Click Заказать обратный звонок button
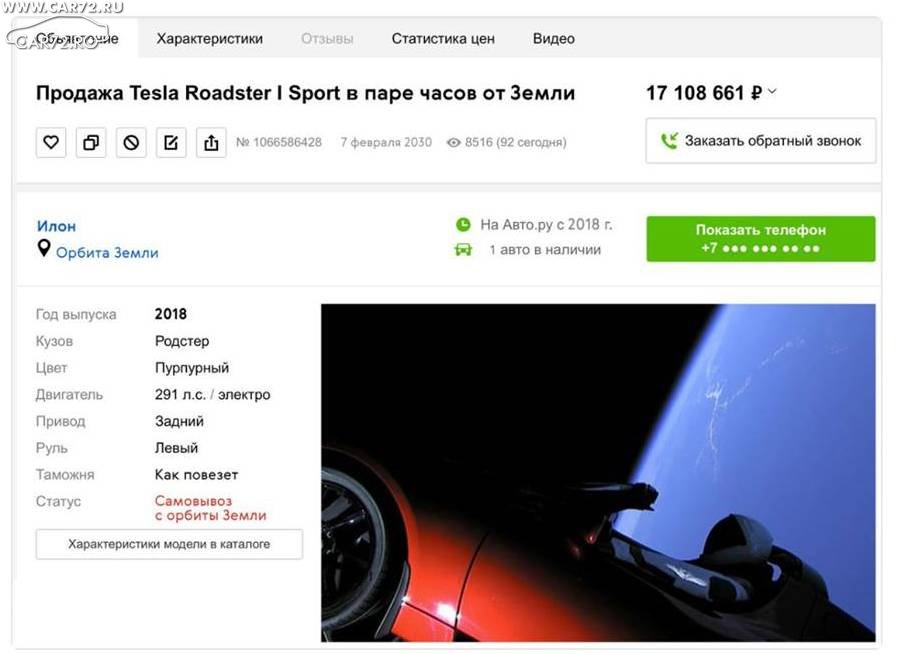 pyautogui.click(x=761, y=141)
